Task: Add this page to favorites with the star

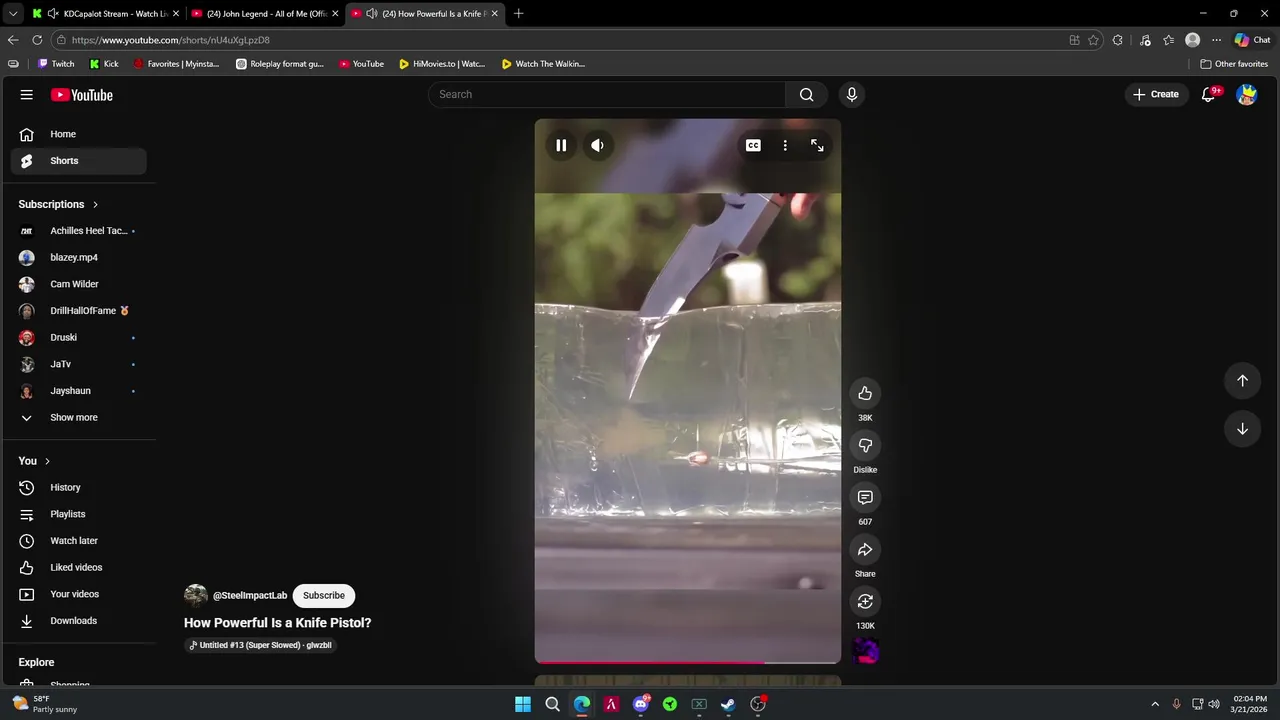Action: (1093, 40)
